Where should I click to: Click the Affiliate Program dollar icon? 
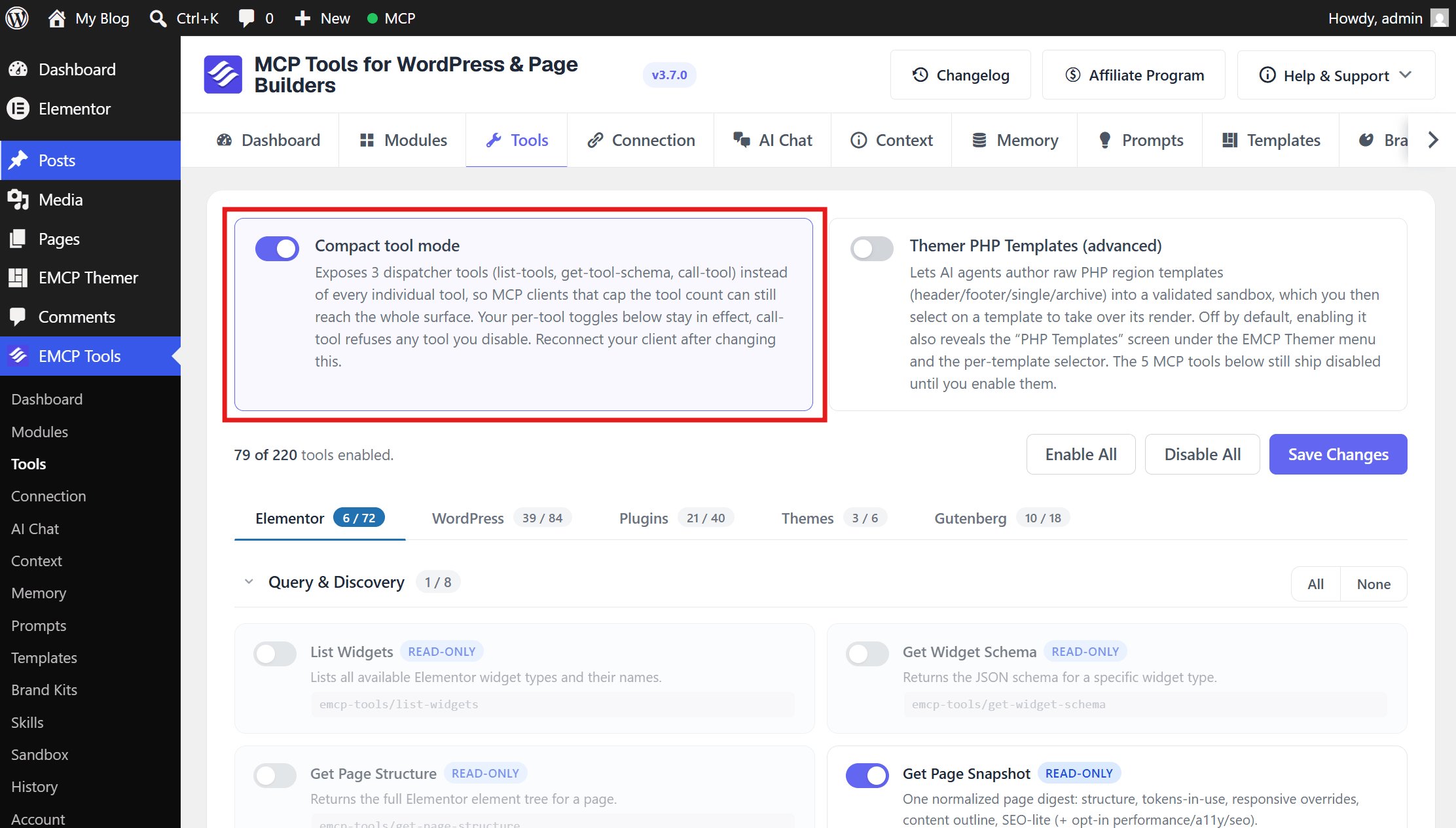(x=1073, y=75)
